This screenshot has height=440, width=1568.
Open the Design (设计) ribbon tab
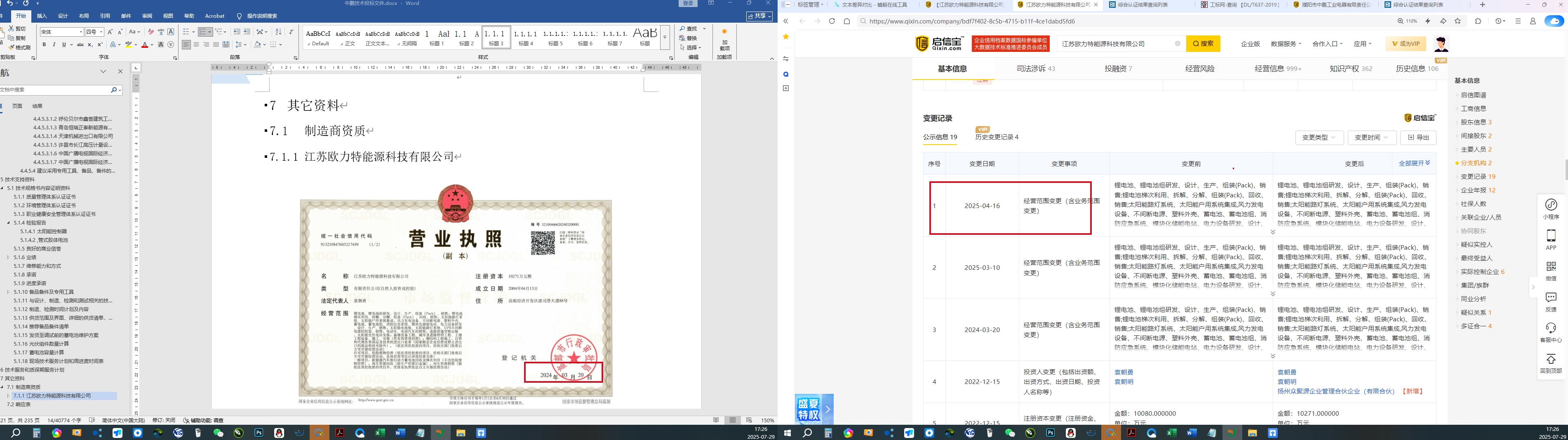[x=63, y=16]
